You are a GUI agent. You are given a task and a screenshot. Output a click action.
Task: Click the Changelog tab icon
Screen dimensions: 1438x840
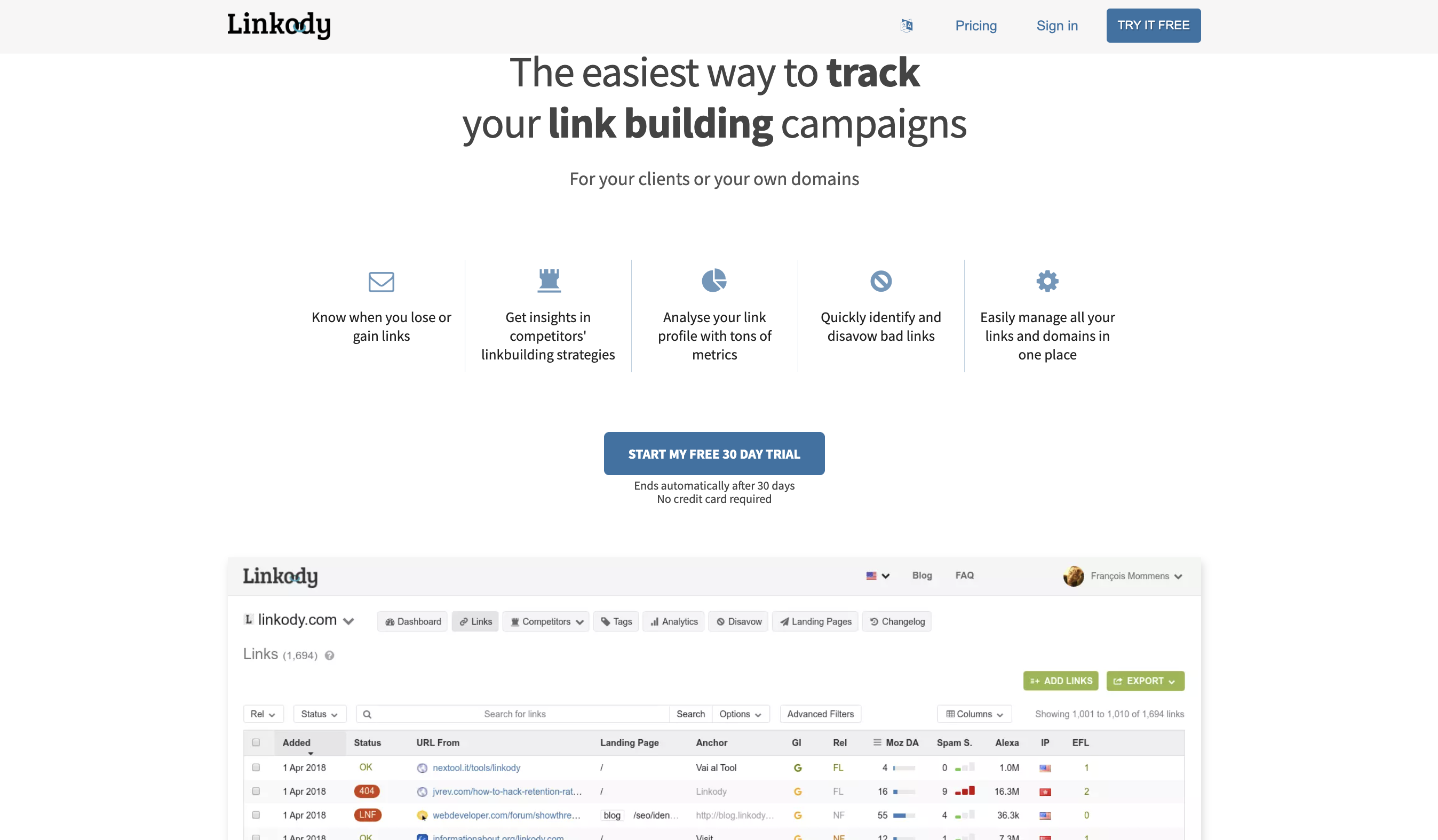pos(873,621)
